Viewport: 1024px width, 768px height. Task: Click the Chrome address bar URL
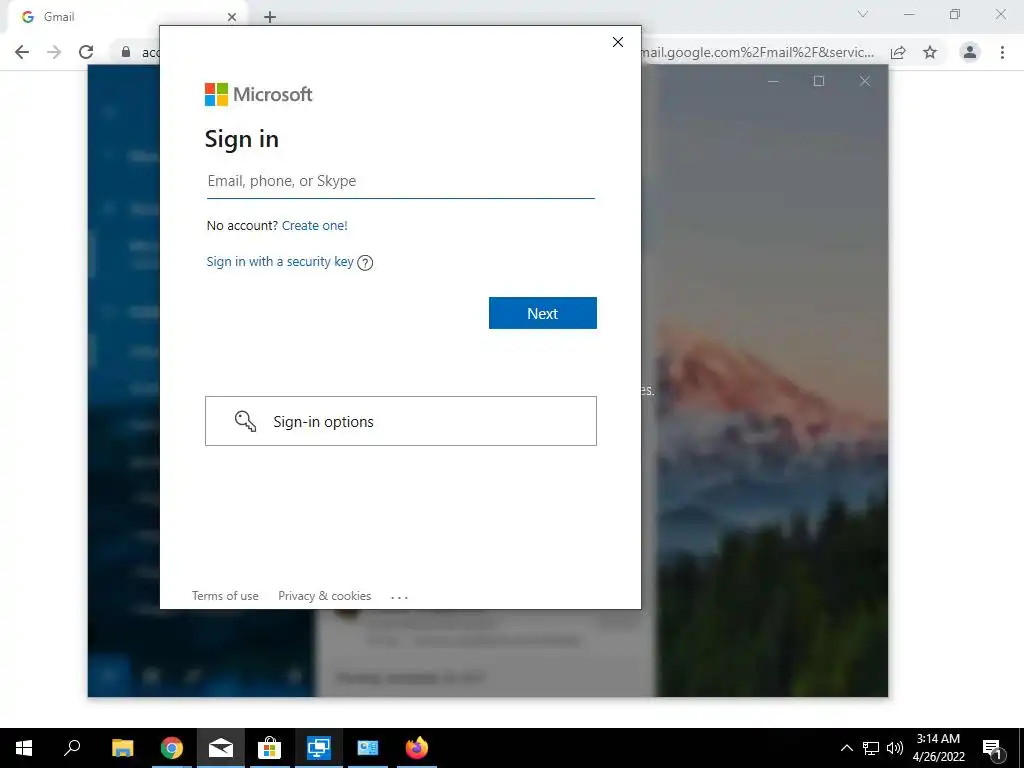pos(756,52)
